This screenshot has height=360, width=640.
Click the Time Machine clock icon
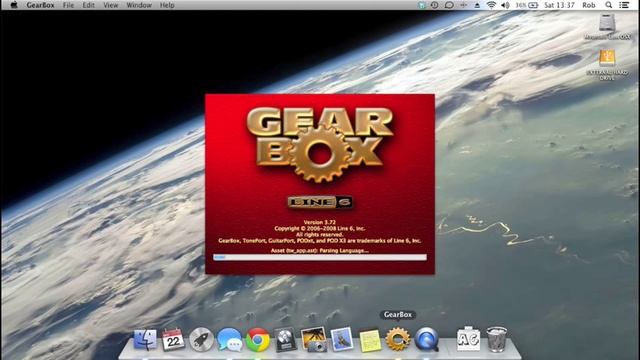pyautogui.click(x=434, y=5)
